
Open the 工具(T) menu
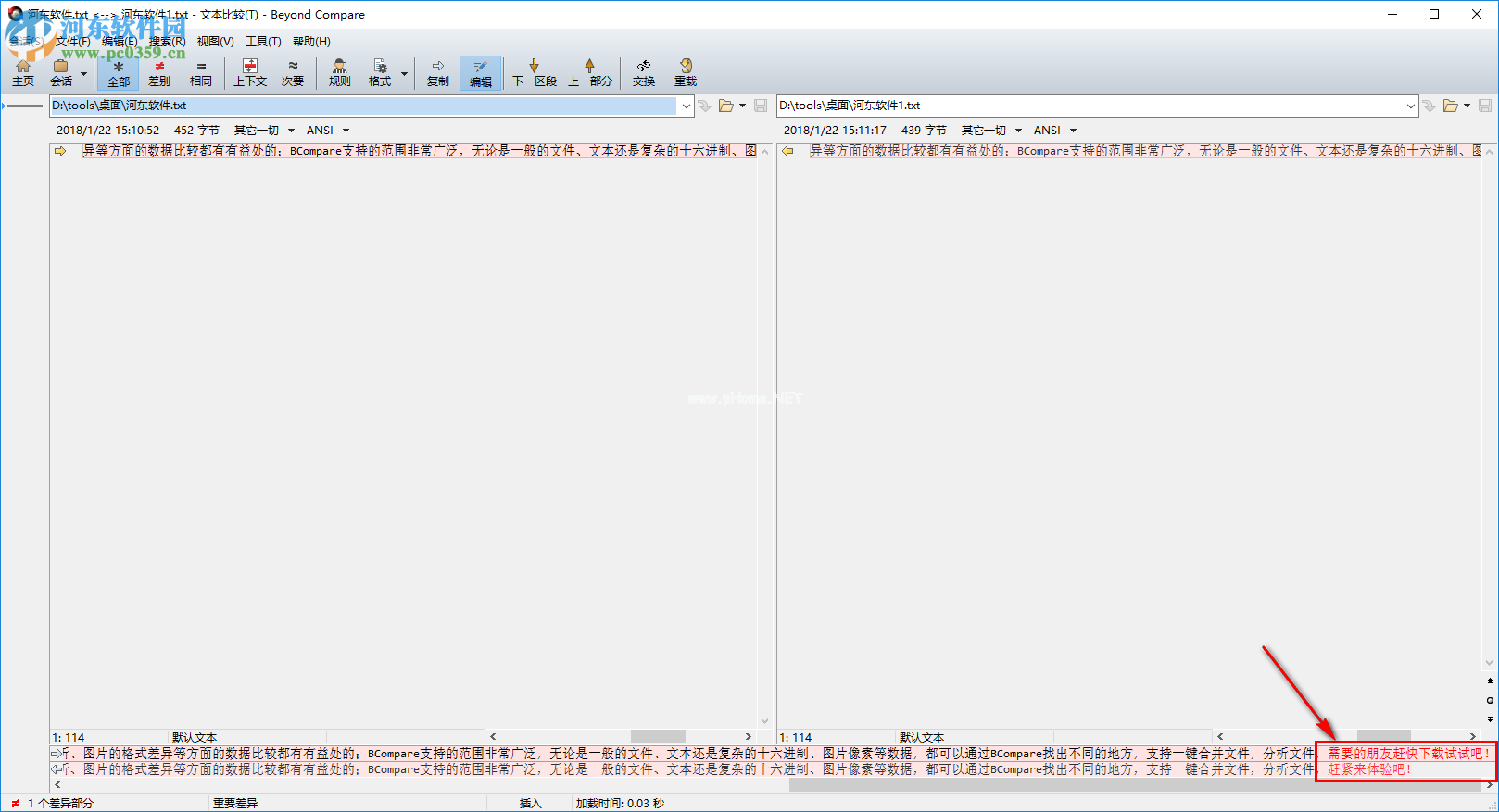pyautogui.click(x=263, y=41)
